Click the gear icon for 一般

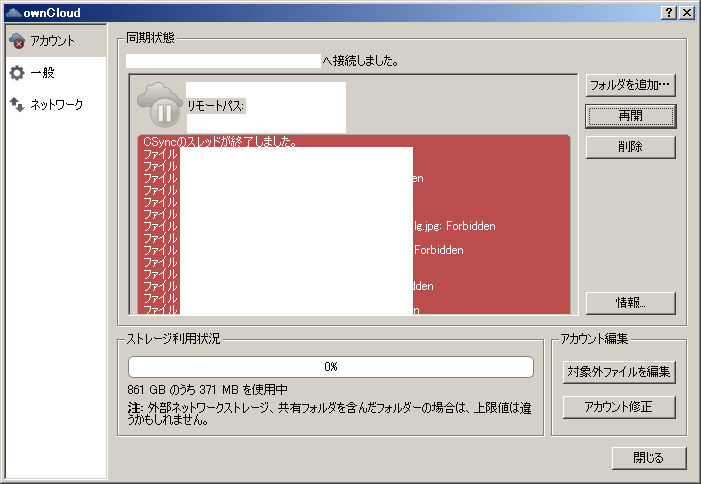pyautogui.click(x=17, y=73)
